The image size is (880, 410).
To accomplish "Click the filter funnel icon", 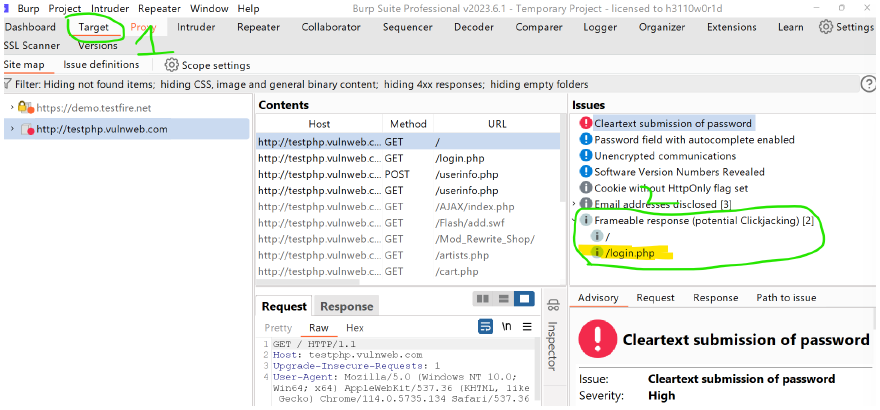I will coord(7,84).
